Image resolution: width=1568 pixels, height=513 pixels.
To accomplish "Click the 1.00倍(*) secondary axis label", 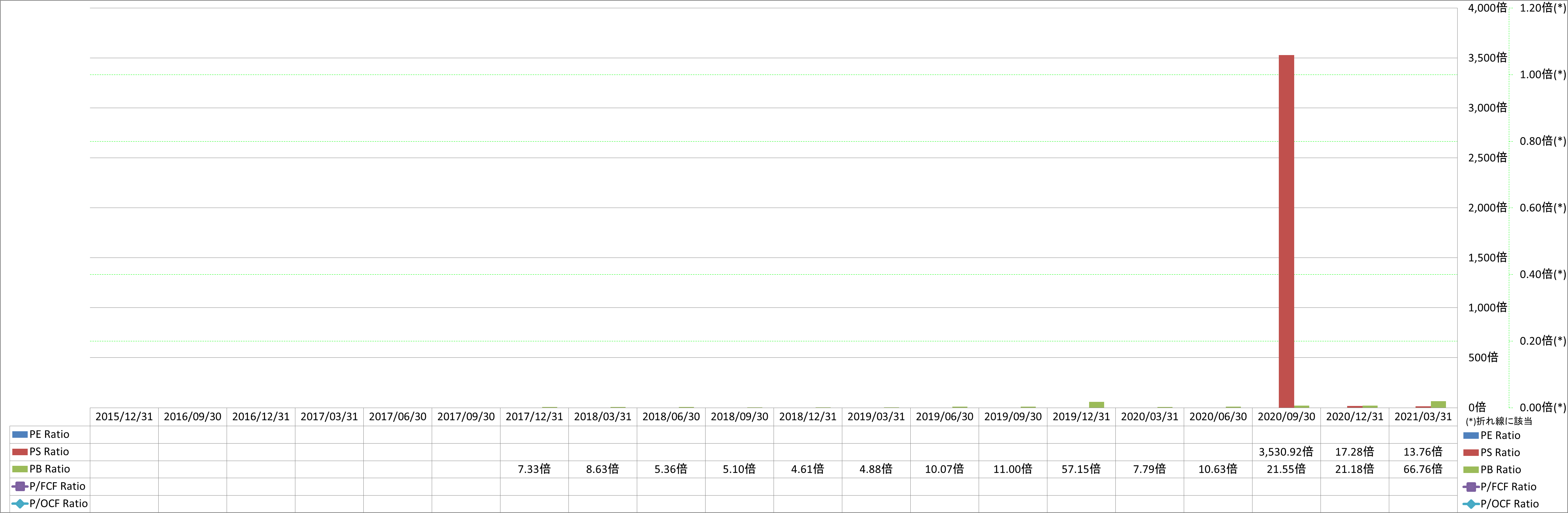I will pyautogui.click(x=1542, y=74).
